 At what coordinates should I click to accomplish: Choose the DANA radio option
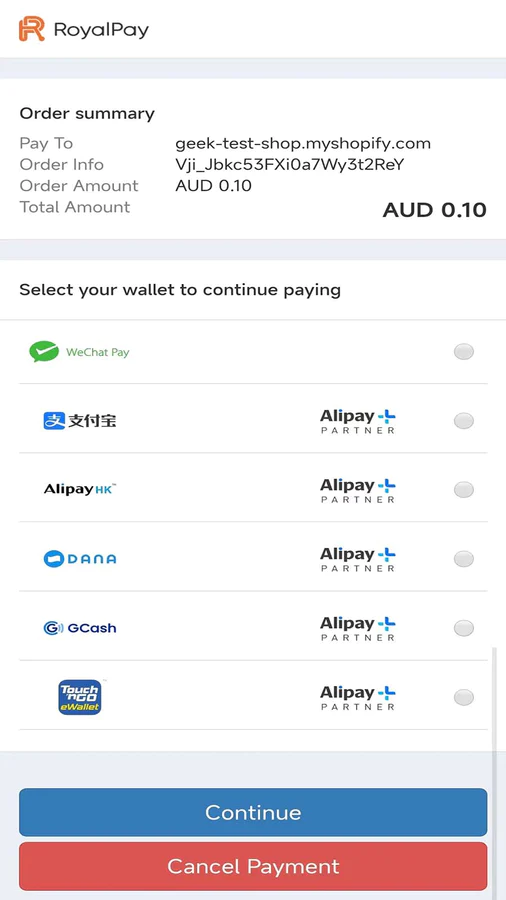point(464,559)
